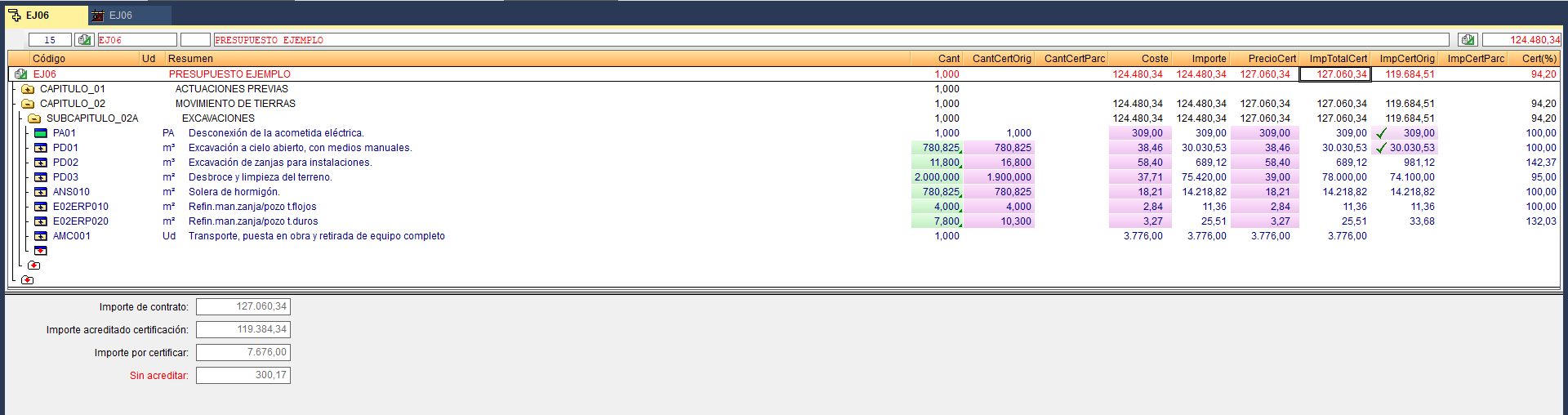The image size is (1568, 415).
Task: Select 'Refin.man.zanja/pozo t.duros' text
Action: [253, 221]
